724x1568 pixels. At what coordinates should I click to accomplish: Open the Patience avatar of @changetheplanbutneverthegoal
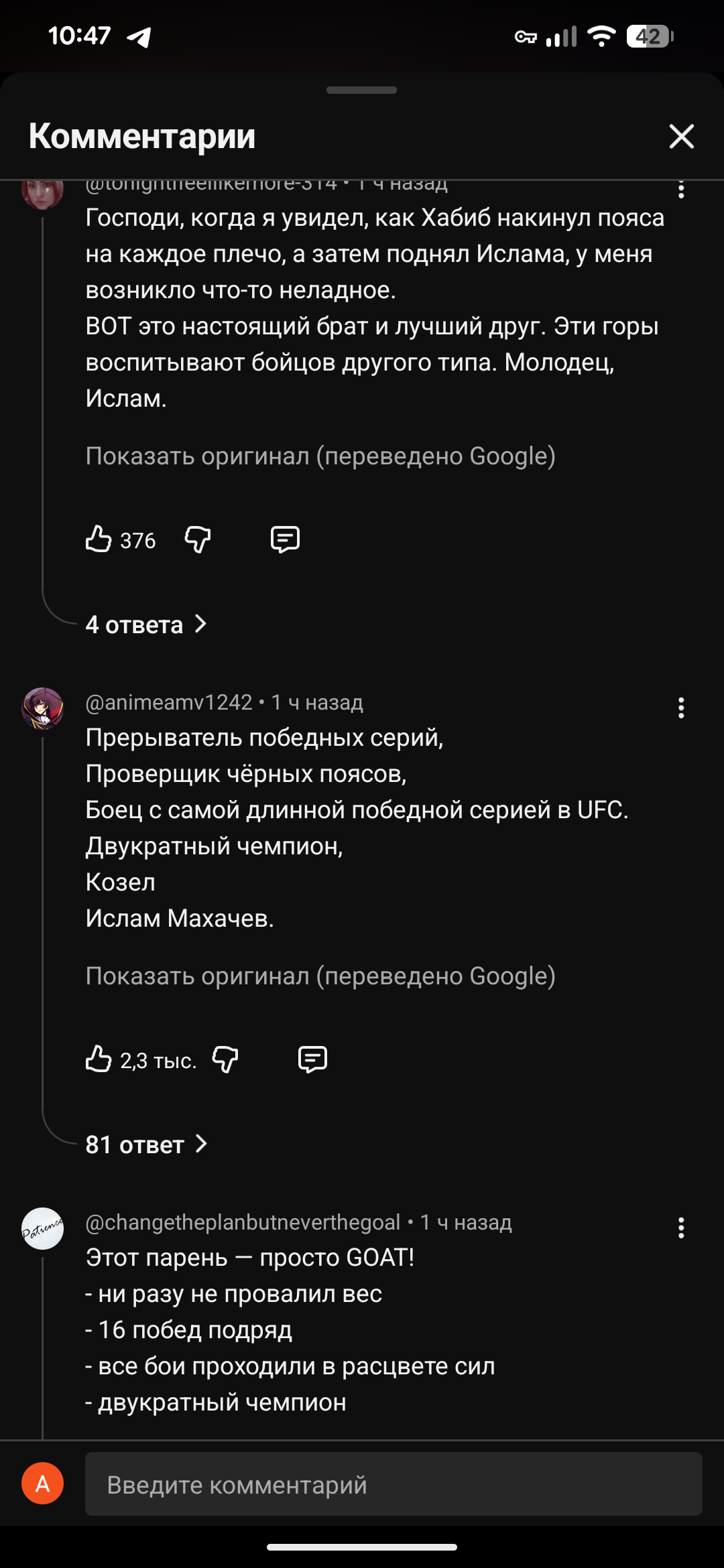pos(42,1228)
